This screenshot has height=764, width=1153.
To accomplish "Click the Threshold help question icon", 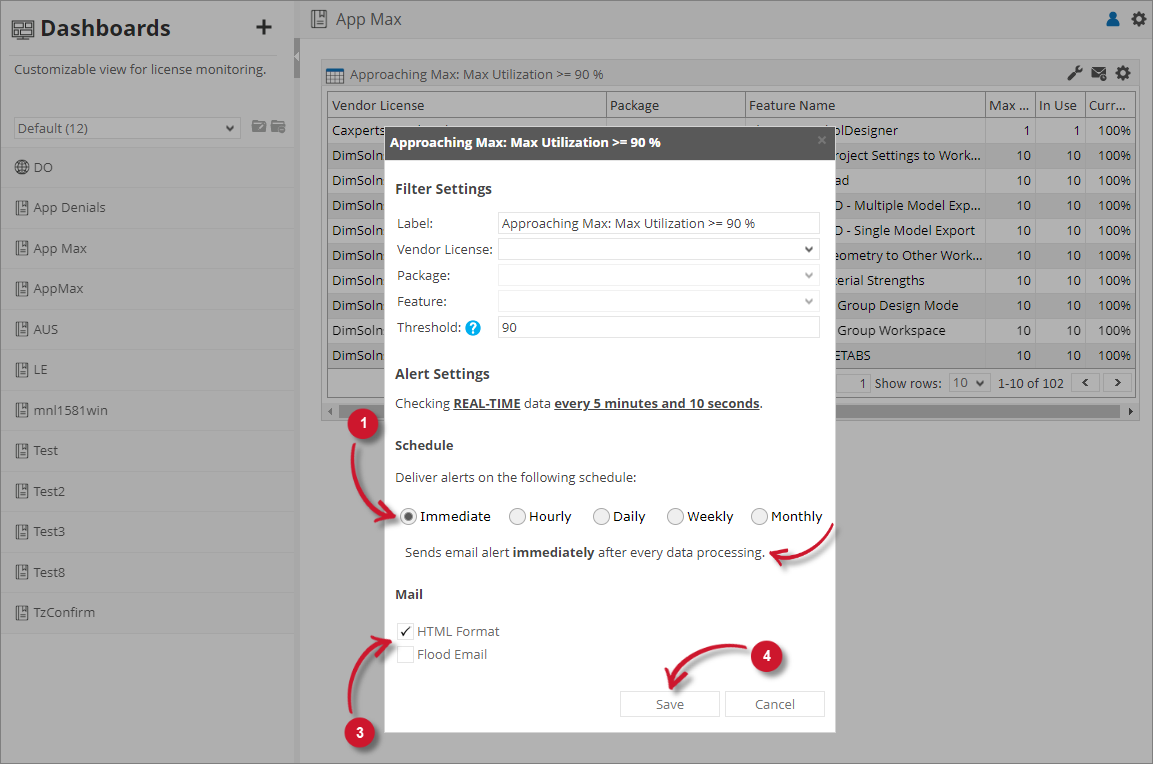I will (473, 328).
